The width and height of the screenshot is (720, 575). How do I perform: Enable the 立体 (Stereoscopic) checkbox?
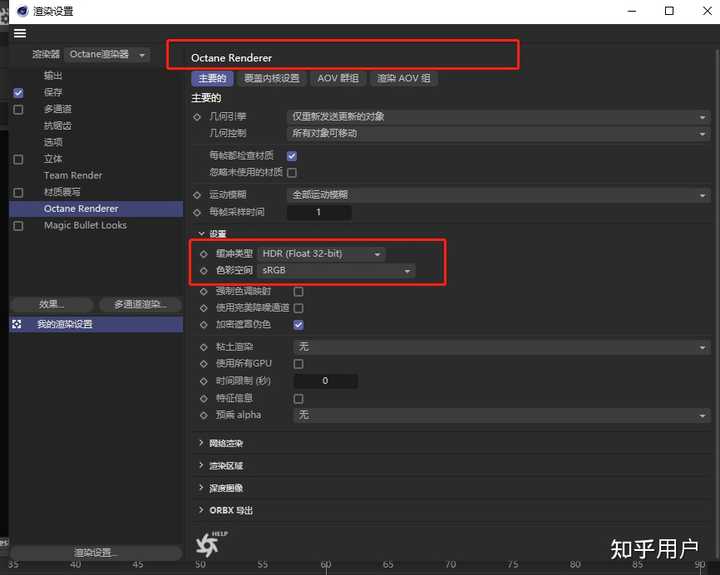coord(18,159)
